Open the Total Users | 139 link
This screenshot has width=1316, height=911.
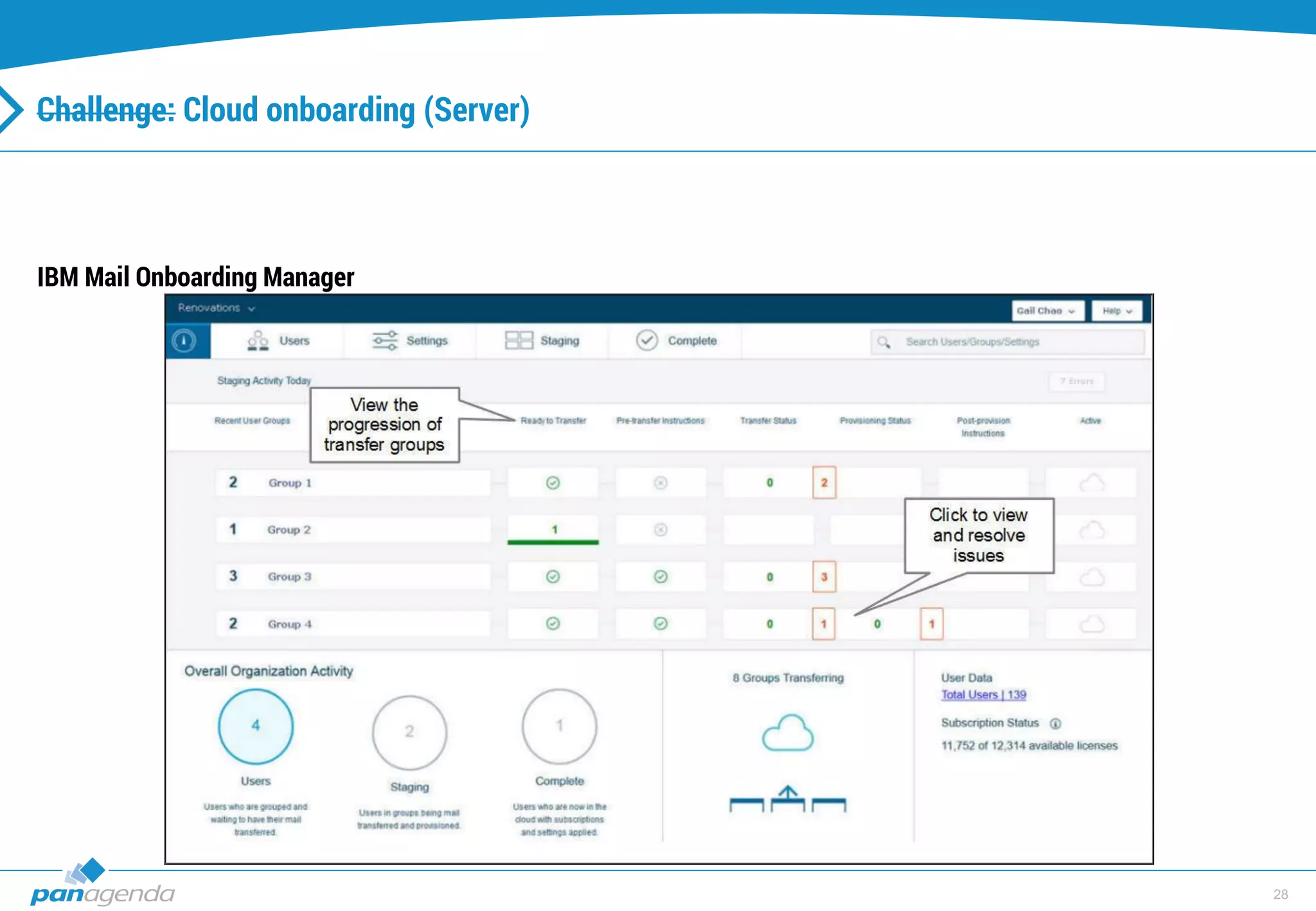[x=984, y=694]
